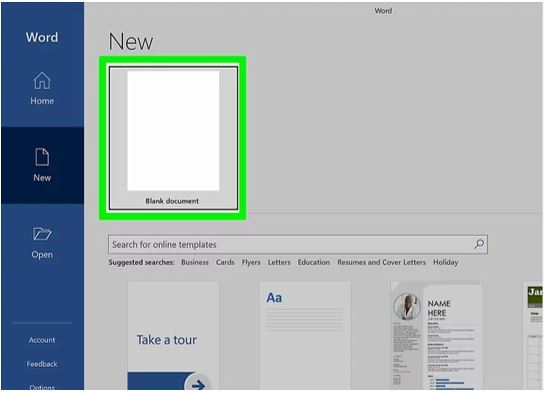544x393 pixels.
Task: Click the Search for online templates field
Action: click(298, 244)
